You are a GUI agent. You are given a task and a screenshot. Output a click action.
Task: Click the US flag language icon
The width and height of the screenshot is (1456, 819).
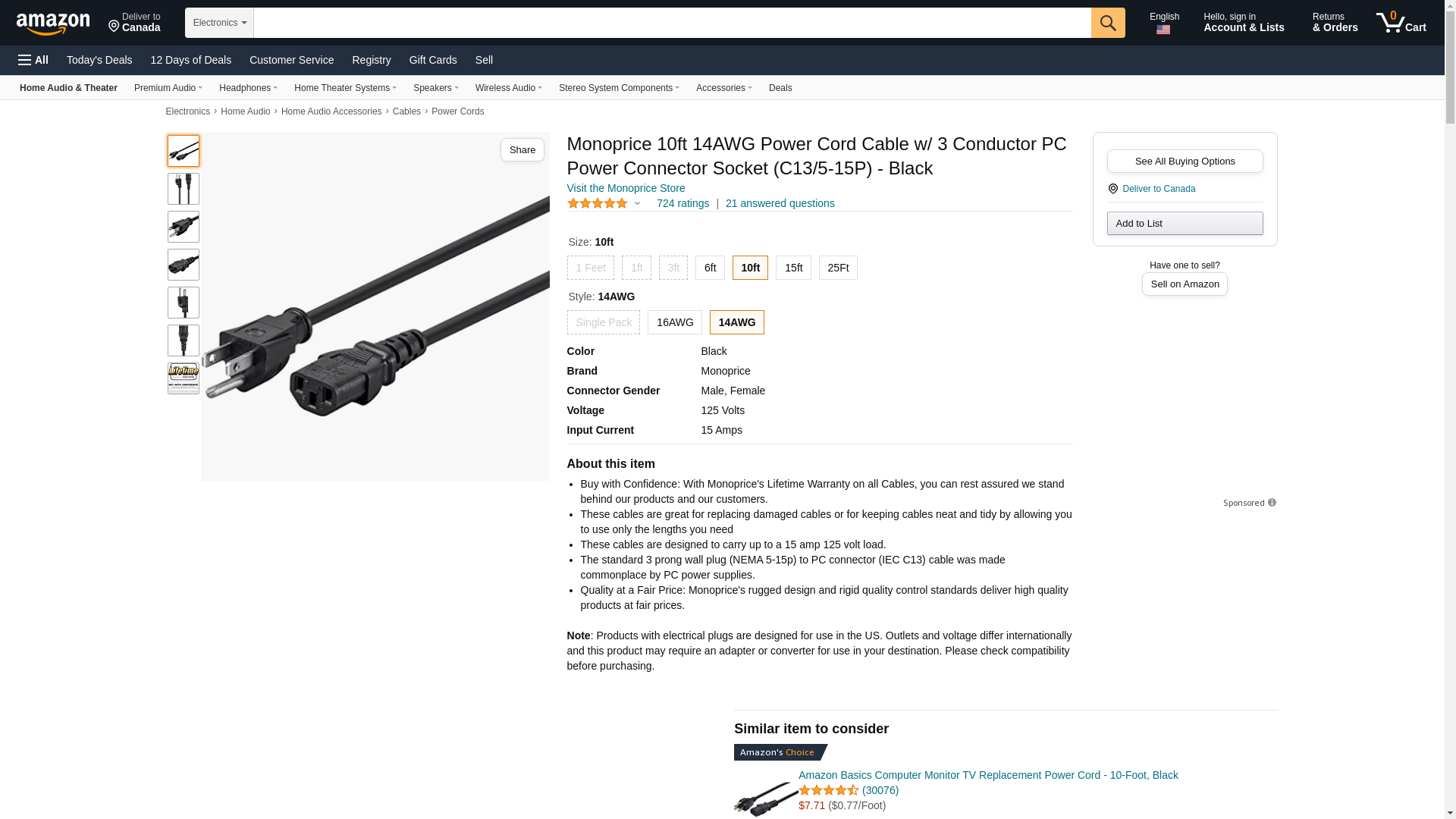pyautogui.click(x=1163, y=30)
